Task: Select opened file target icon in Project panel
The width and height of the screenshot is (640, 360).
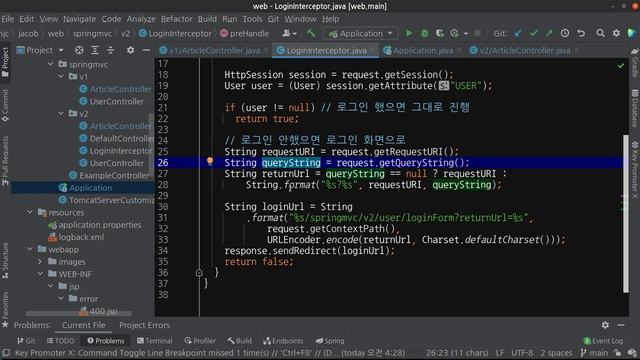Action: (x=79, y=50)
